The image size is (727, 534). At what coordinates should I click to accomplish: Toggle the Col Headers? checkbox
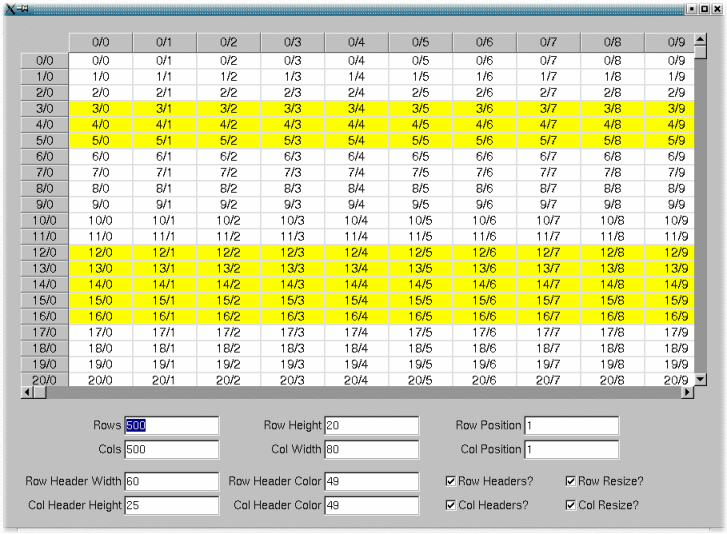coord(451,505)
